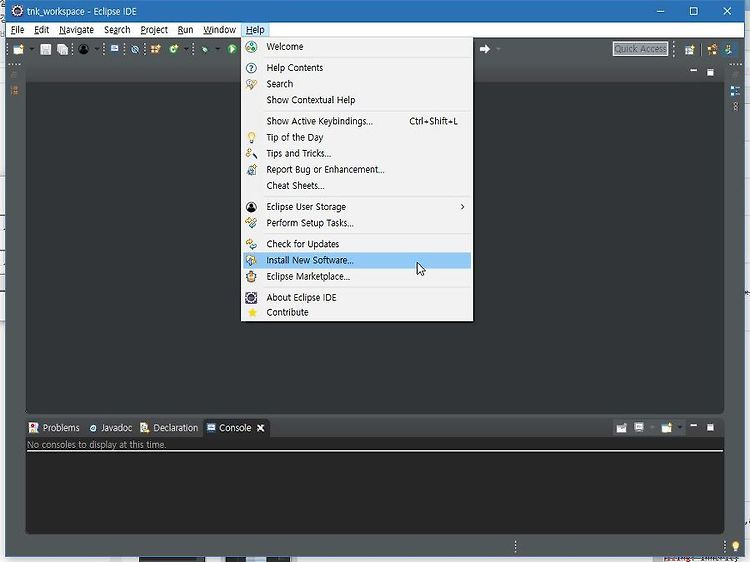Click the Forward navigation arrow icon

point(485,49)
